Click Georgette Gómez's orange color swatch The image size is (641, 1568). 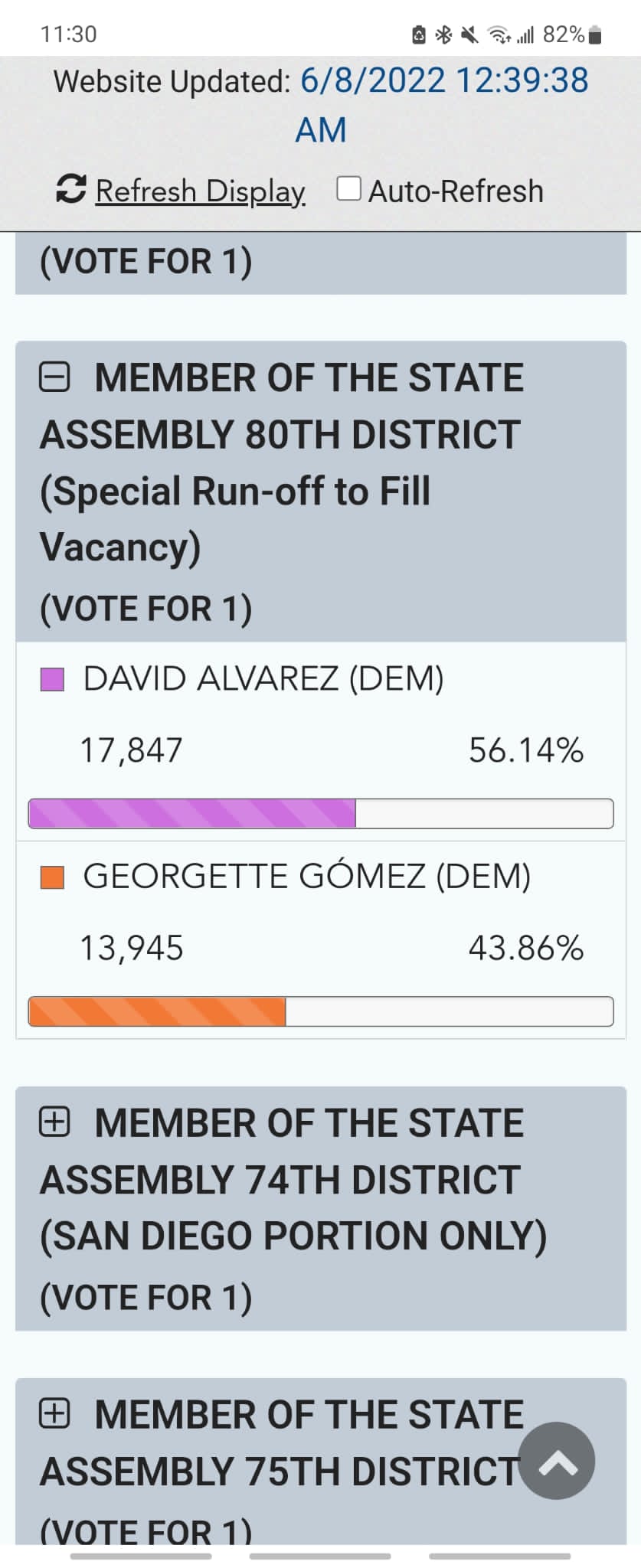coord(52,877)
